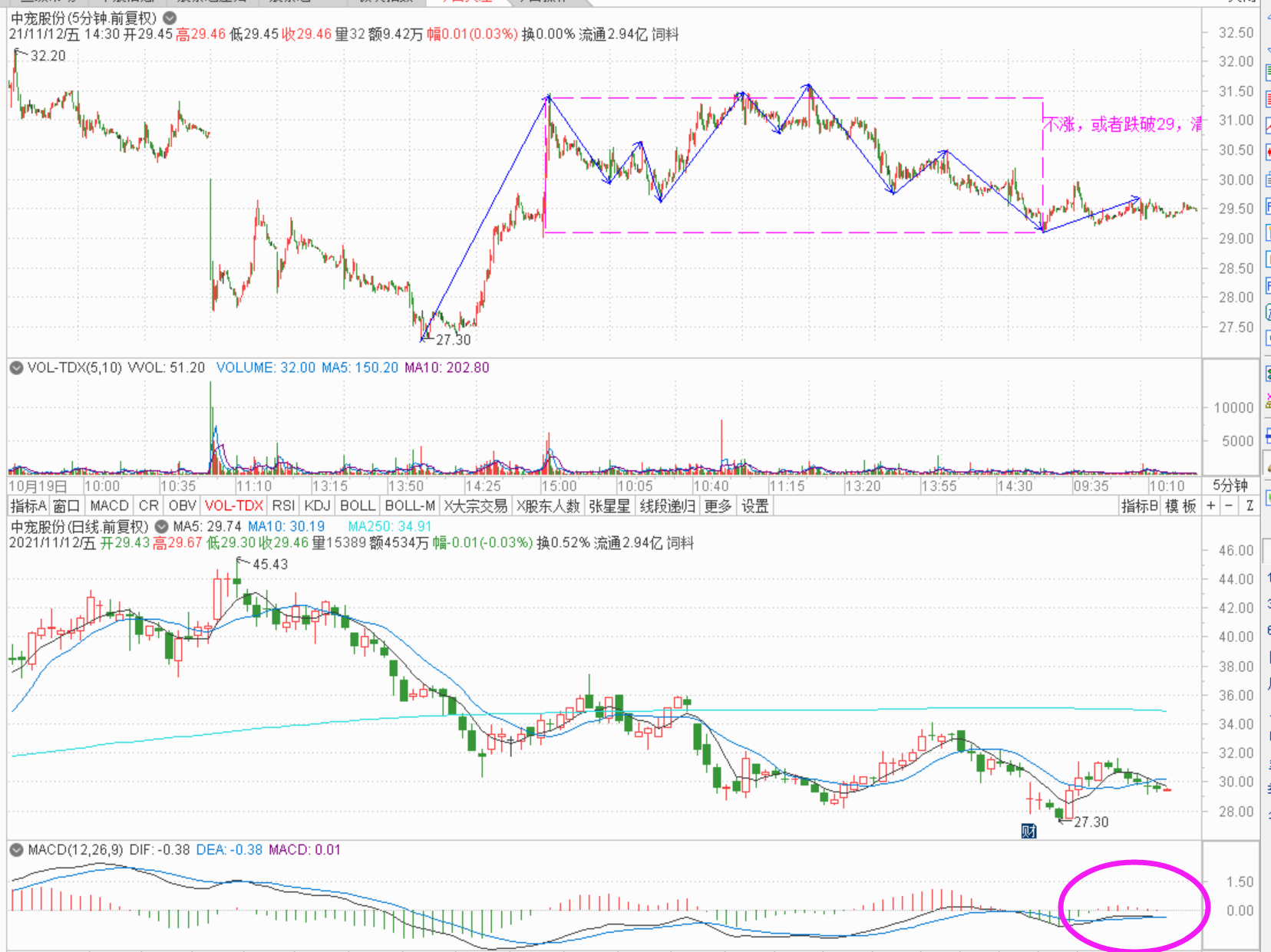Click the 更多 button for more indicators
The width and height of the screenshot is (1271, 952).
[718, 506]
